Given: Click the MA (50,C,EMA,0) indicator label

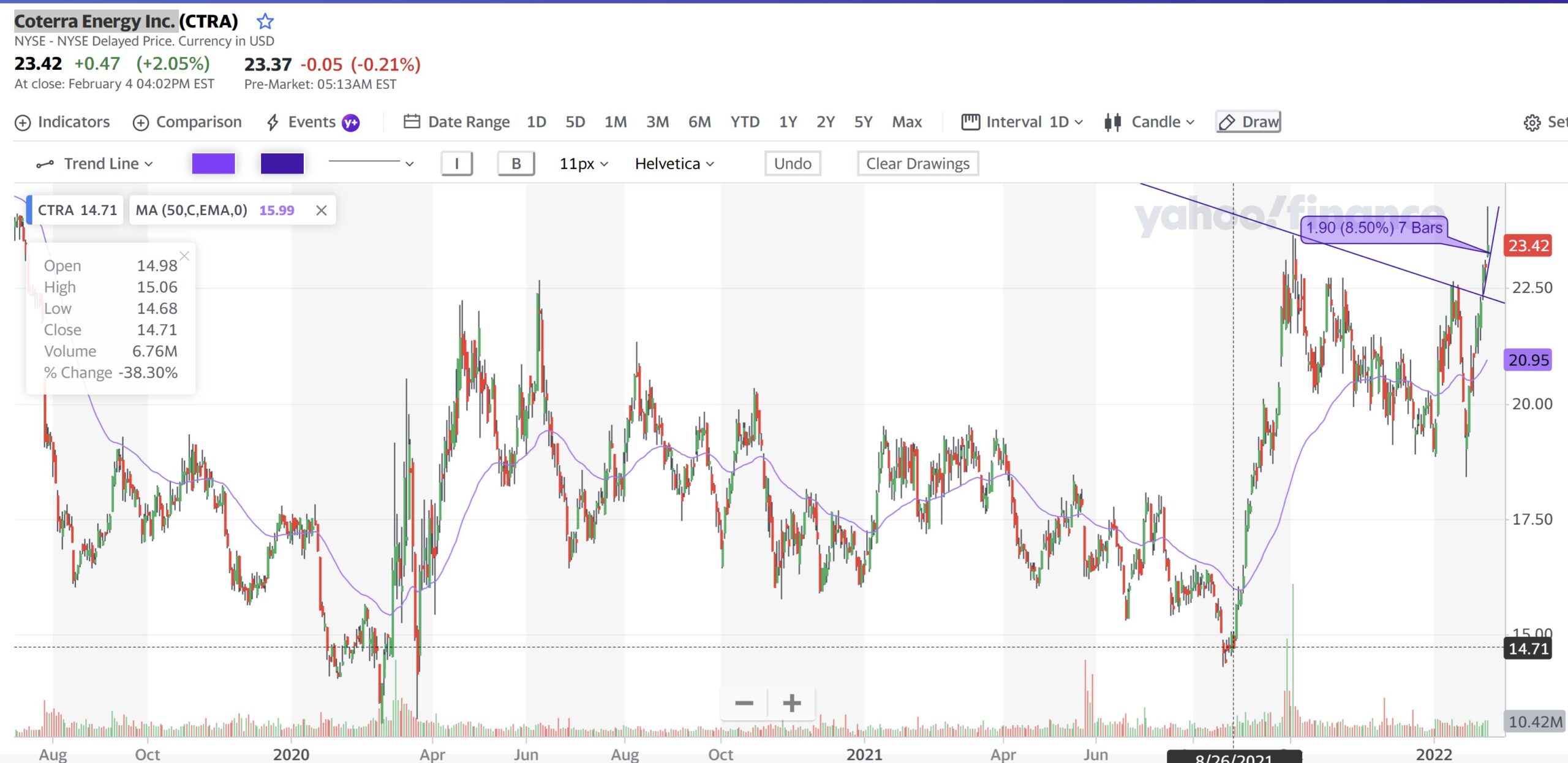Looking at the screenshot, I should coord(191,210).
